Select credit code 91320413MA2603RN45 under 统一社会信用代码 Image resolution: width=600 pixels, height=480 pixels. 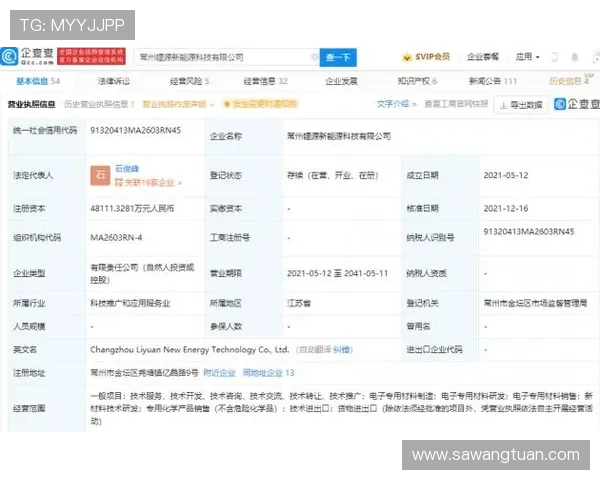tap(135, 131)
